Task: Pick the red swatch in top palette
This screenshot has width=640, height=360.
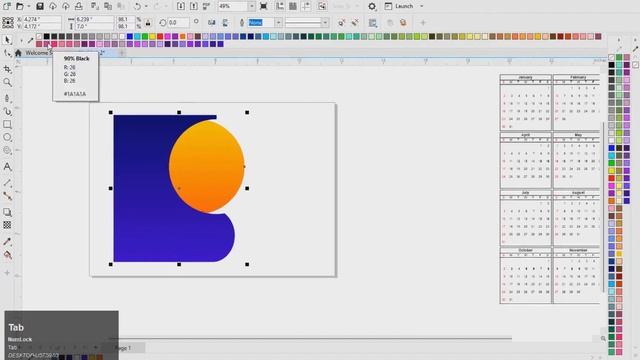Action: coord(160,36)
